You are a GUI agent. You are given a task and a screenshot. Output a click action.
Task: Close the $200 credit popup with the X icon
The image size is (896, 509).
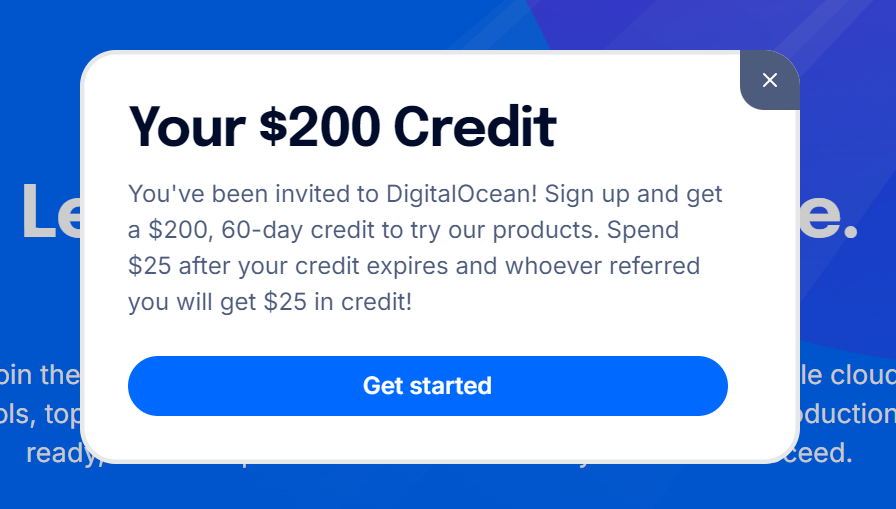pos(769,80)
